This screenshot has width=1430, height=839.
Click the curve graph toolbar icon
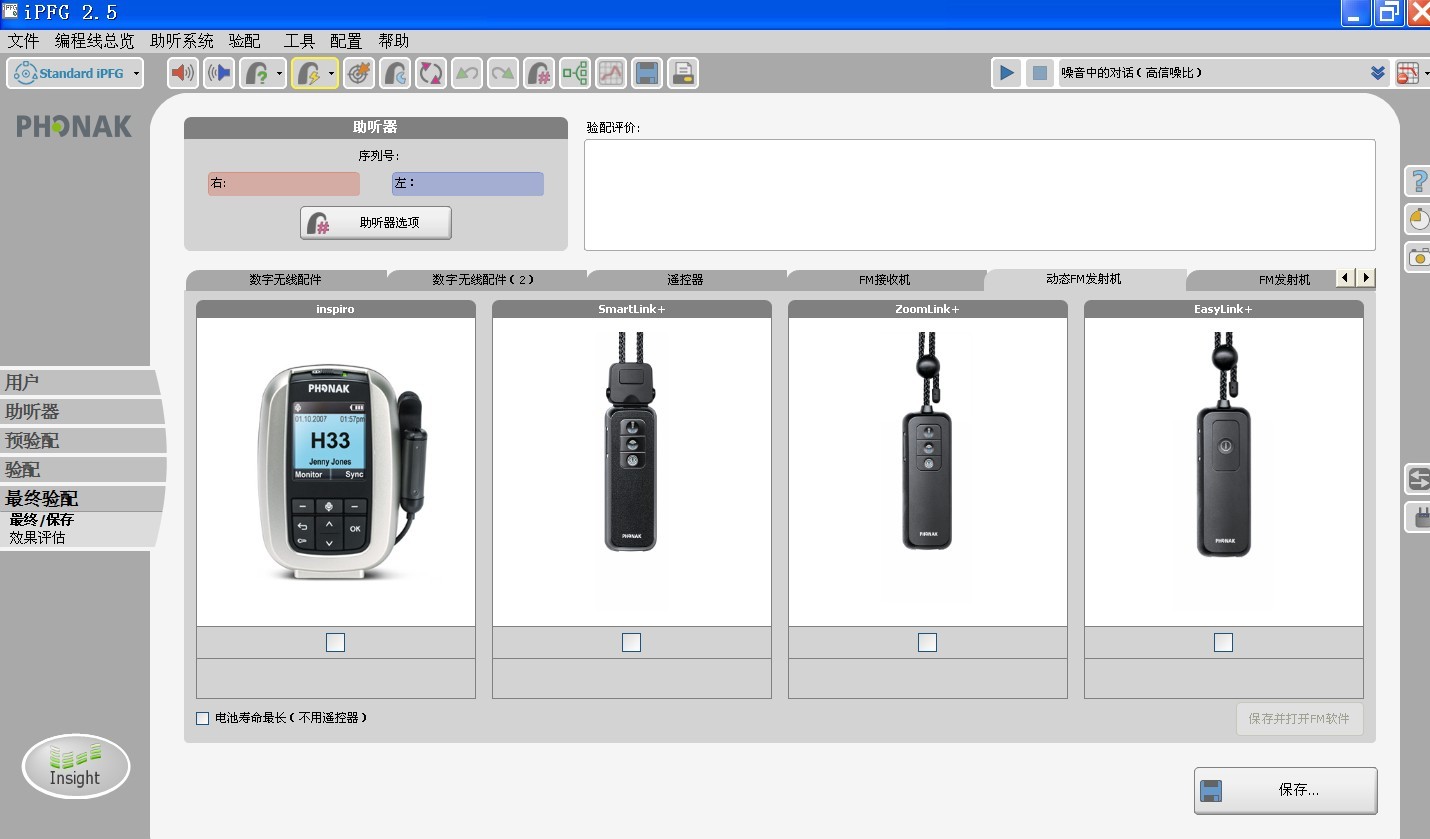pos(611,73)
